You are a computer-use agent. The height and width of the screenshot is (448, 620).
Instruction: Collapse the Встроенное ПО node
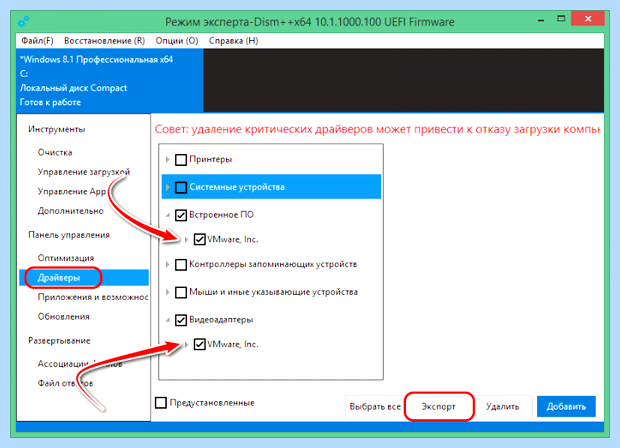[x=168, y=215]
